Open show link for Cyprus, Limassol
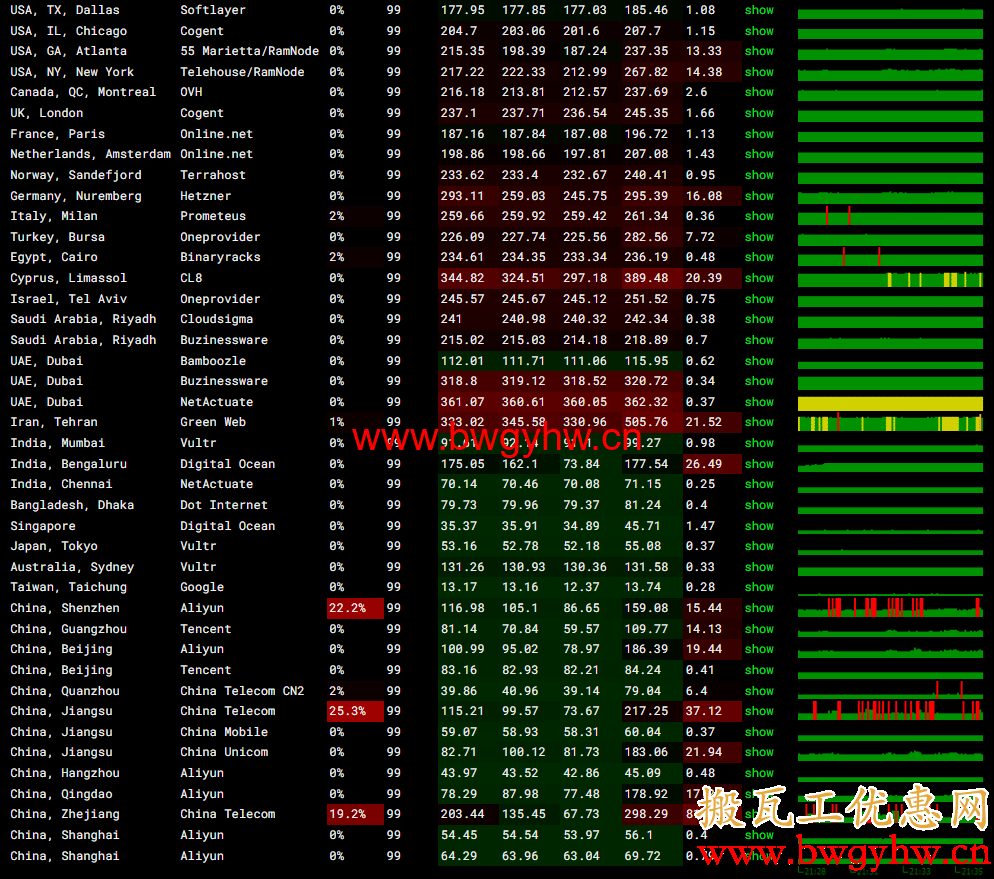The image size is (994, 879). [x=759, y=278]
